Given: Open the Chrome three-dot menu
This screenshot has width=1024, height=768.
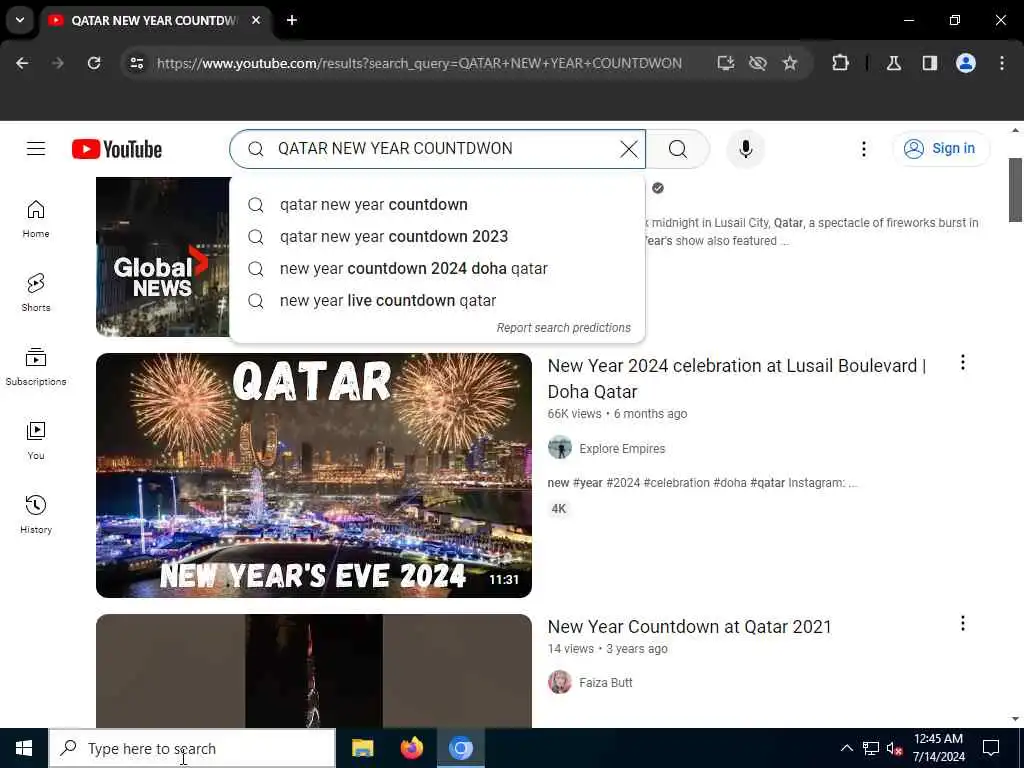Looking at the screenshot, I should tap(1002, 63).
